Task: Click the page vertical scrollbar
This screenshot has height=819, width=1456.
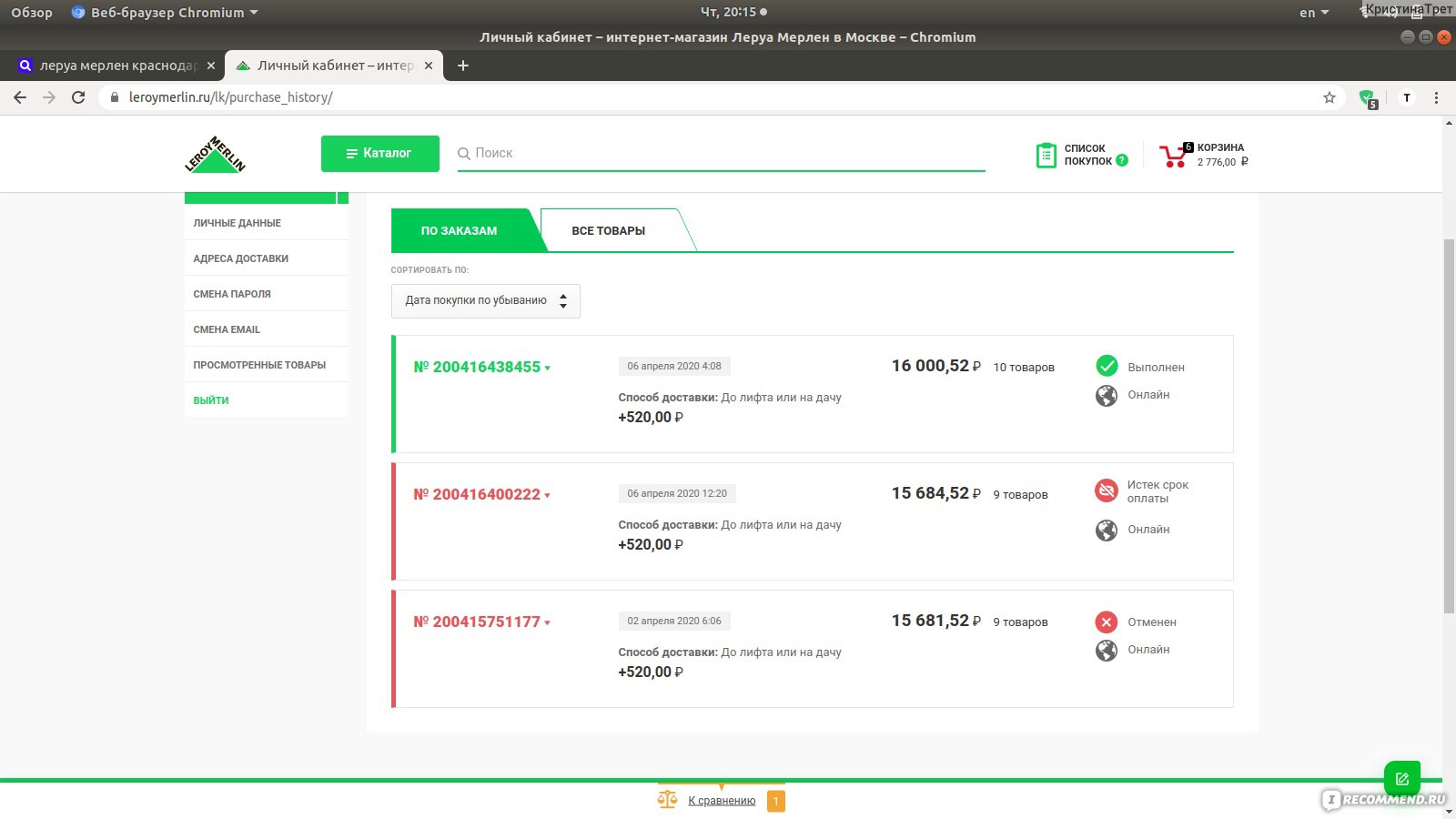Action: (1449, 425)
